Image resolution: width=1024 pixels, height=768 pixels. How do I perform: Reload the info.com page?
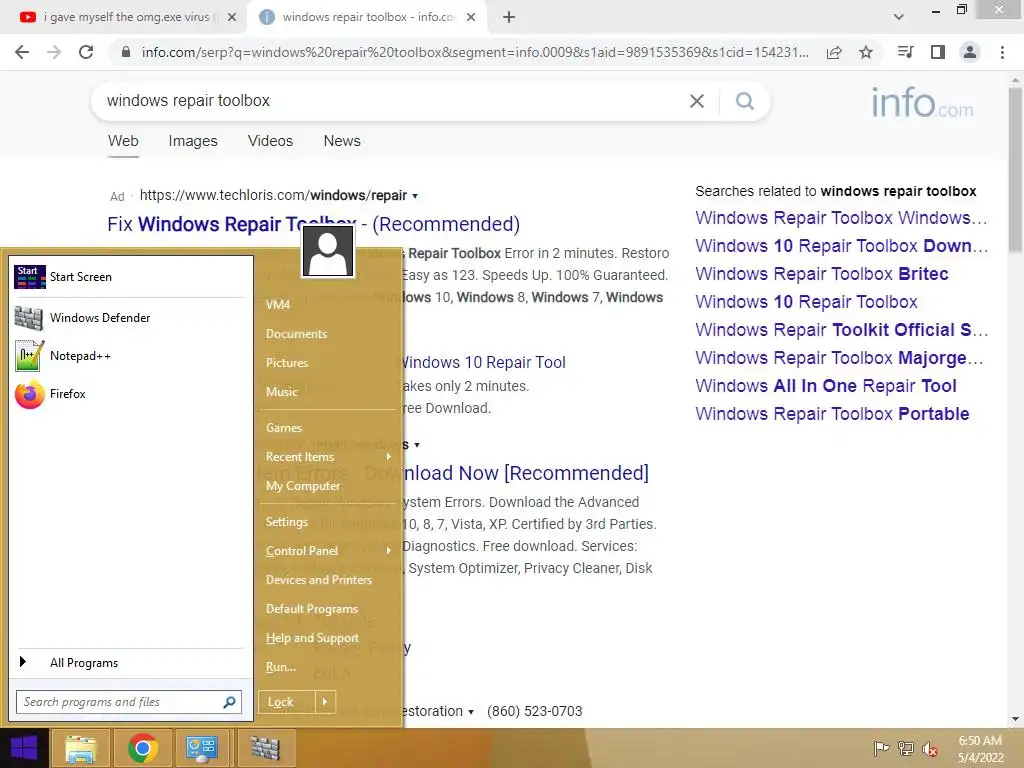tap(86, 52)
